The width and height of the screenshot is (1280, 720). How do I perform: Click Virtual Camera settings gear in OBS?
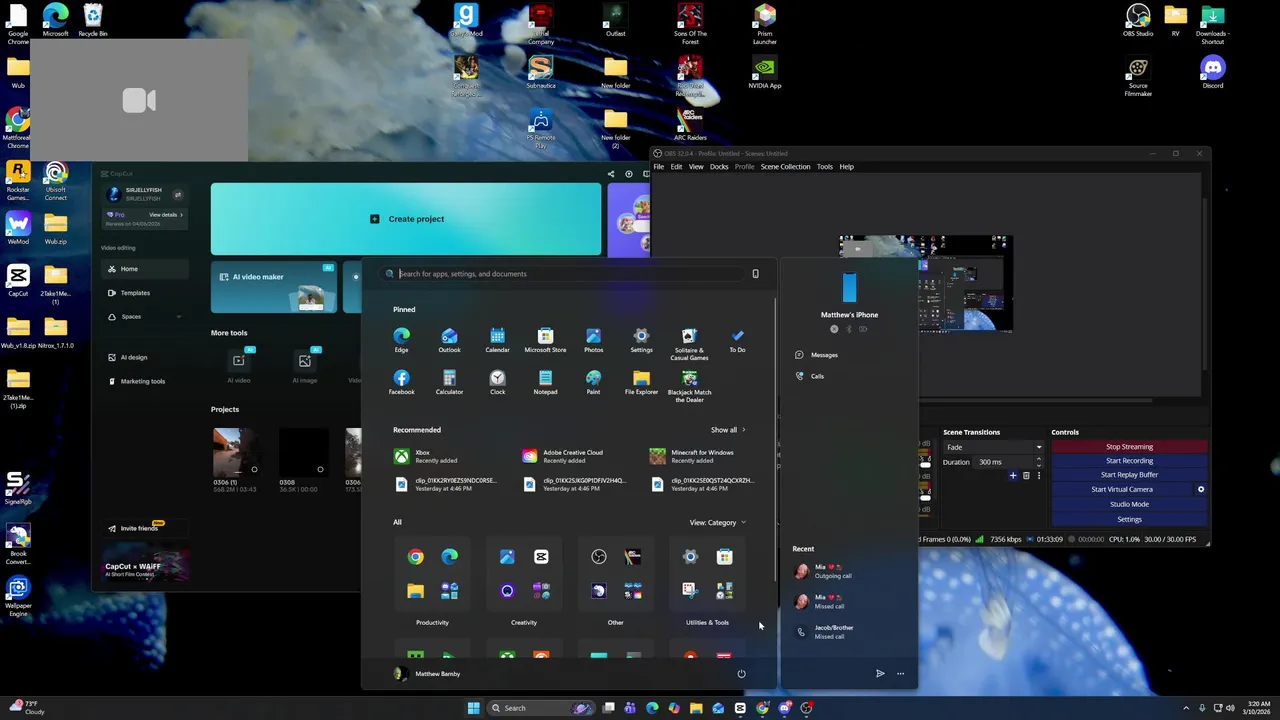coord(1201,489)
